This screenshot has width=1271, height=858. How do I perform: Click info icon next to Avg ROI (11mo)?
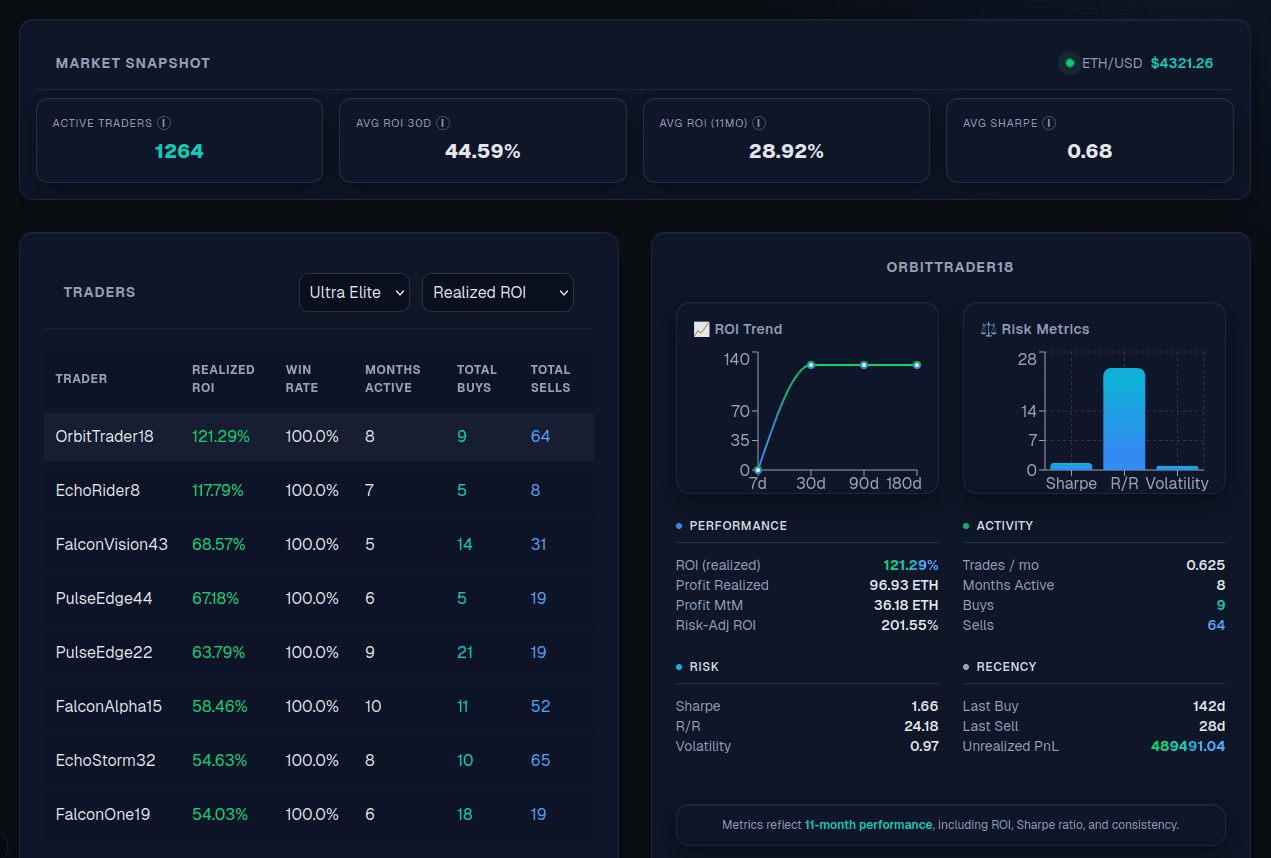[759, 123]
